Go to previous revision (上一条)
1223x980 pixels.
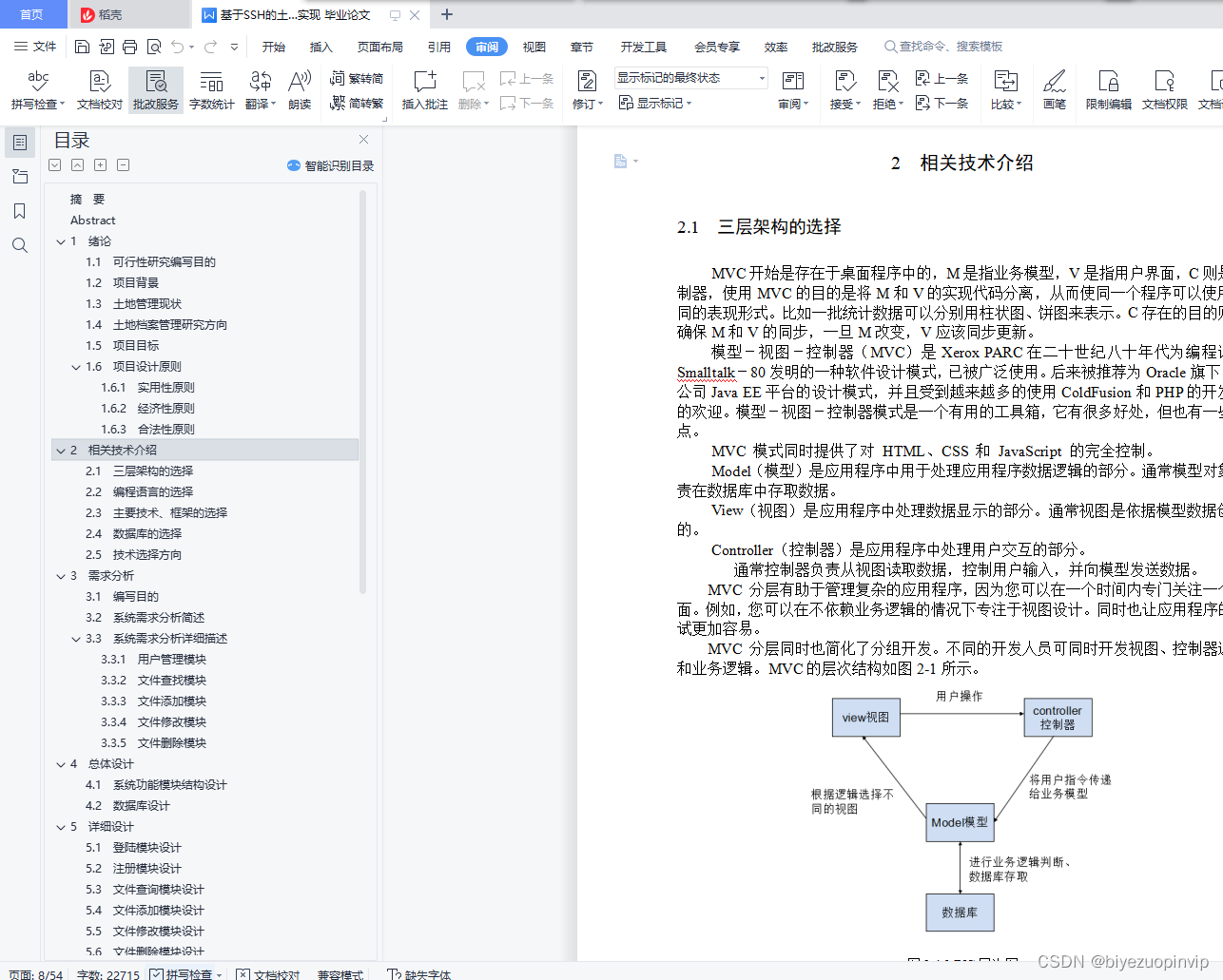tap(942, 79)
